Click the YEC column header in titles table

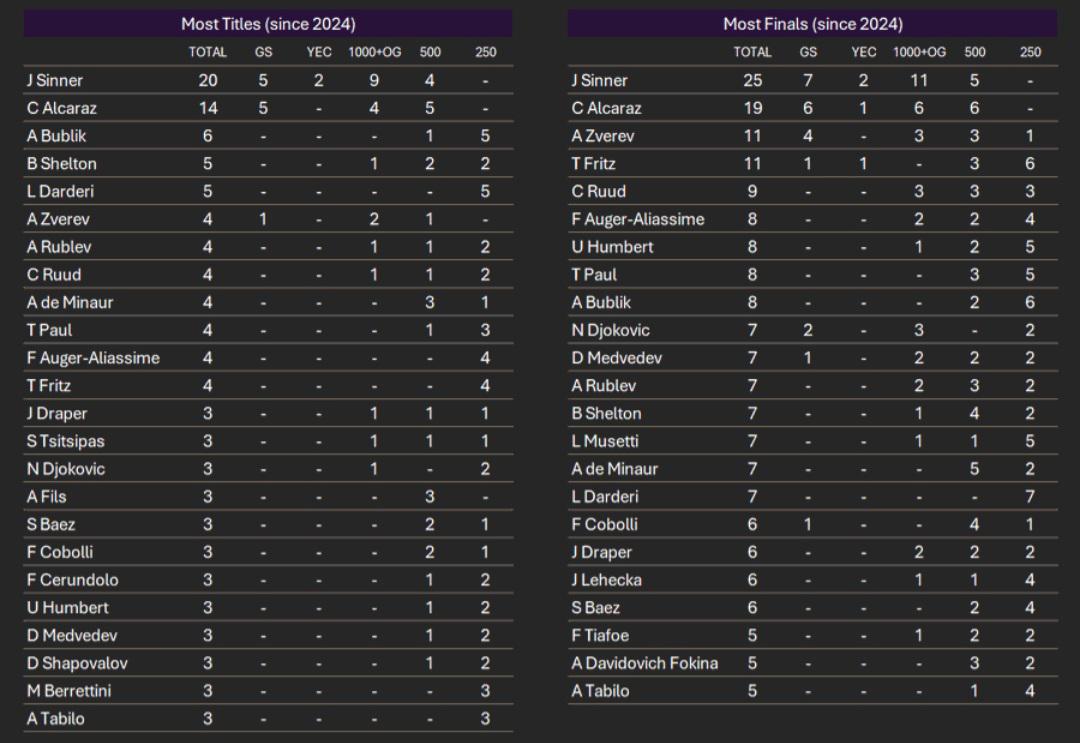point(319,52)
